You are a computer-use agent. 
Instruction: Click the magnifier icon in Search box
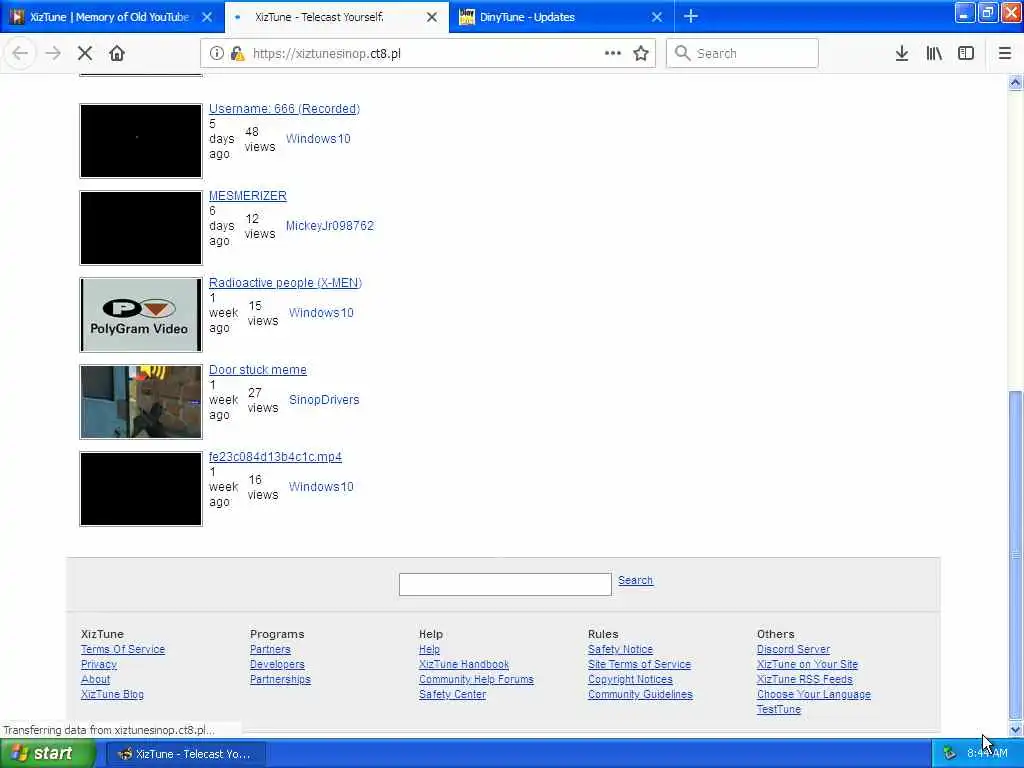point(682,54)
